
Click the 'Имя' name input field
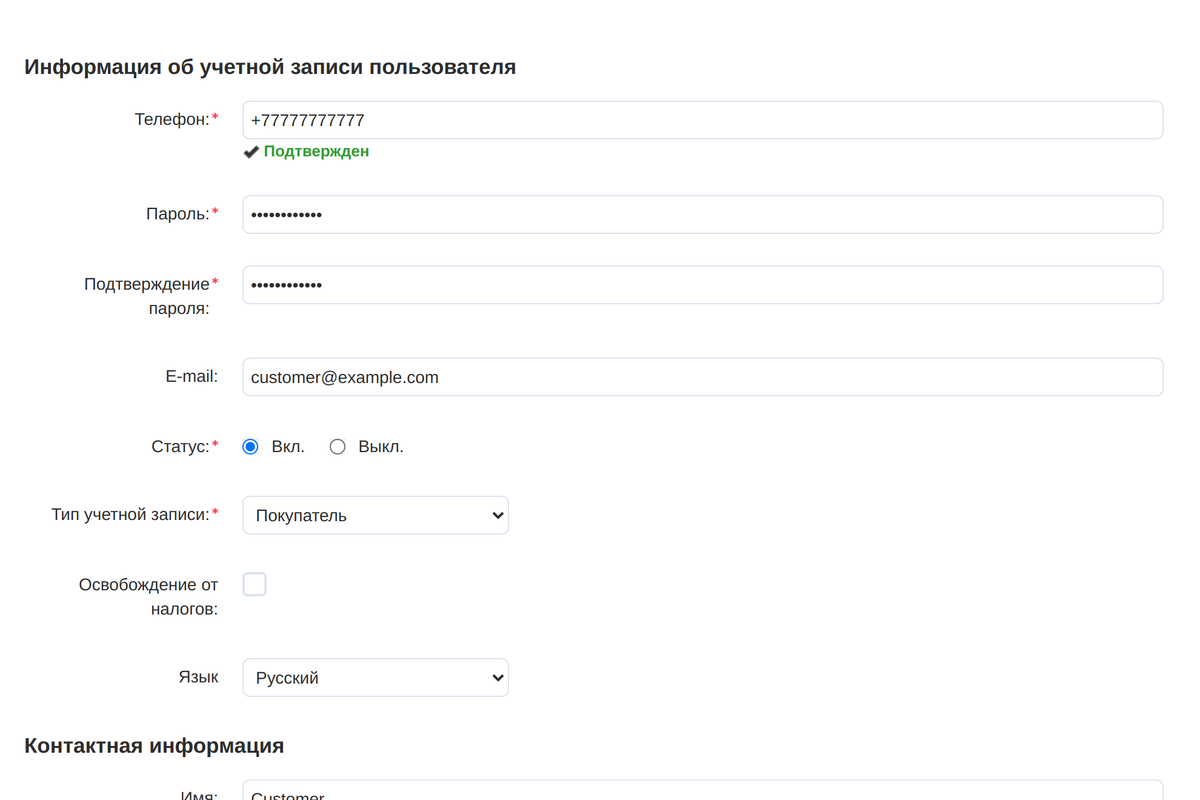[x=702, y=790]
